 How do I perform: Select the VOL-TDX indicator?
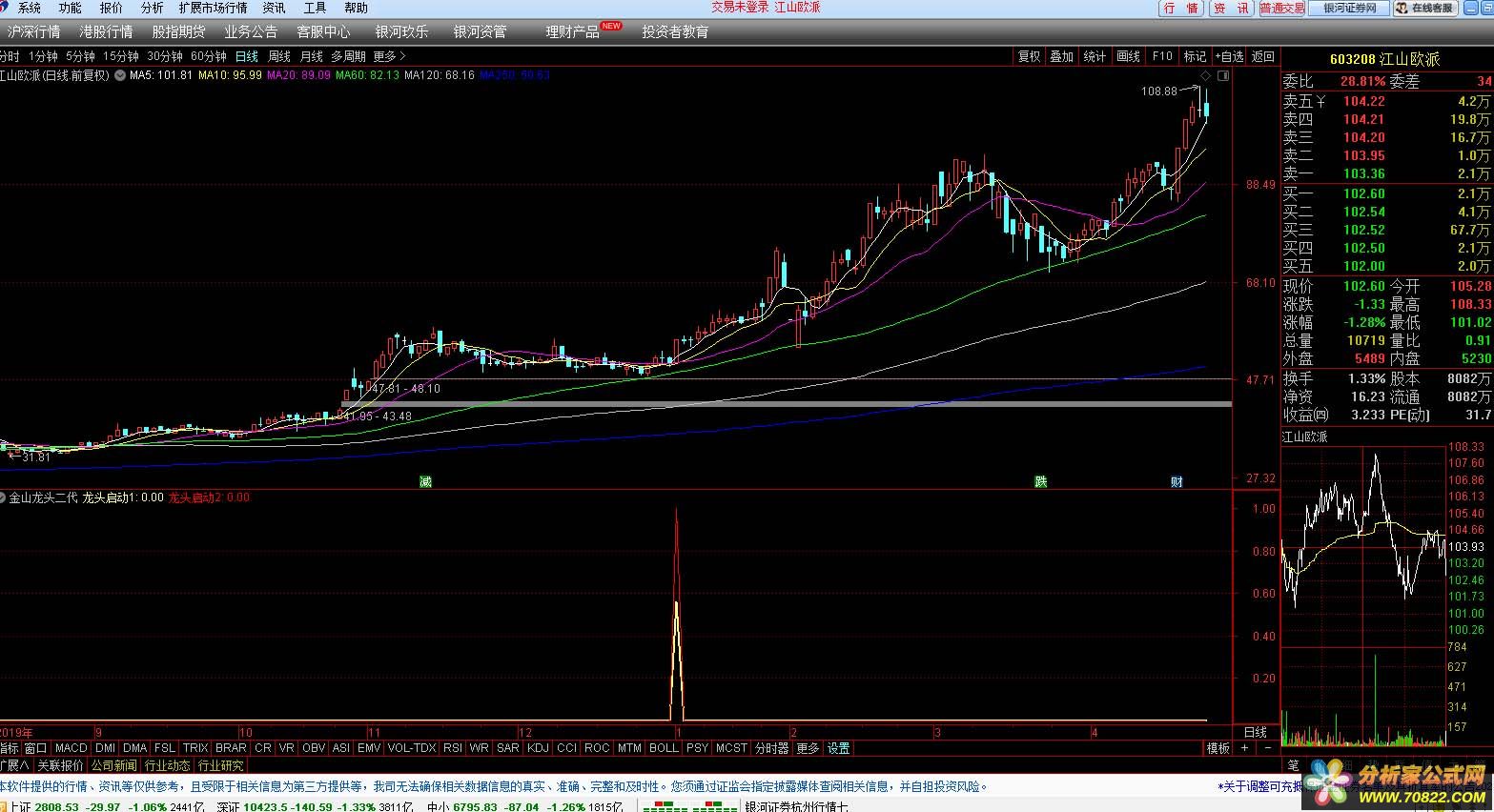[x=412, y=748]
